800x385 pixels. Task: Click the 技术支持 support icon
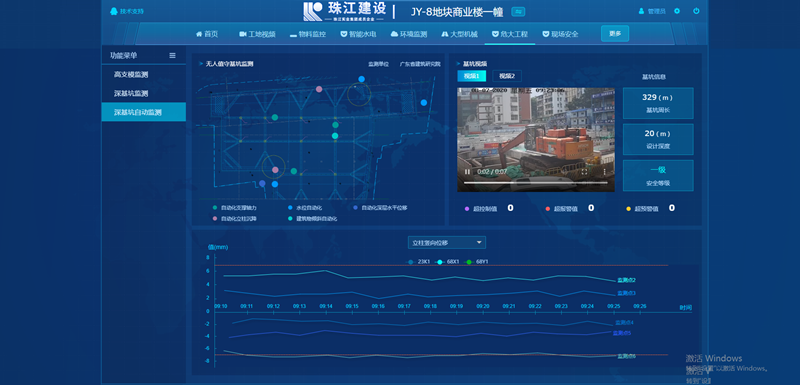click(113, 11)
